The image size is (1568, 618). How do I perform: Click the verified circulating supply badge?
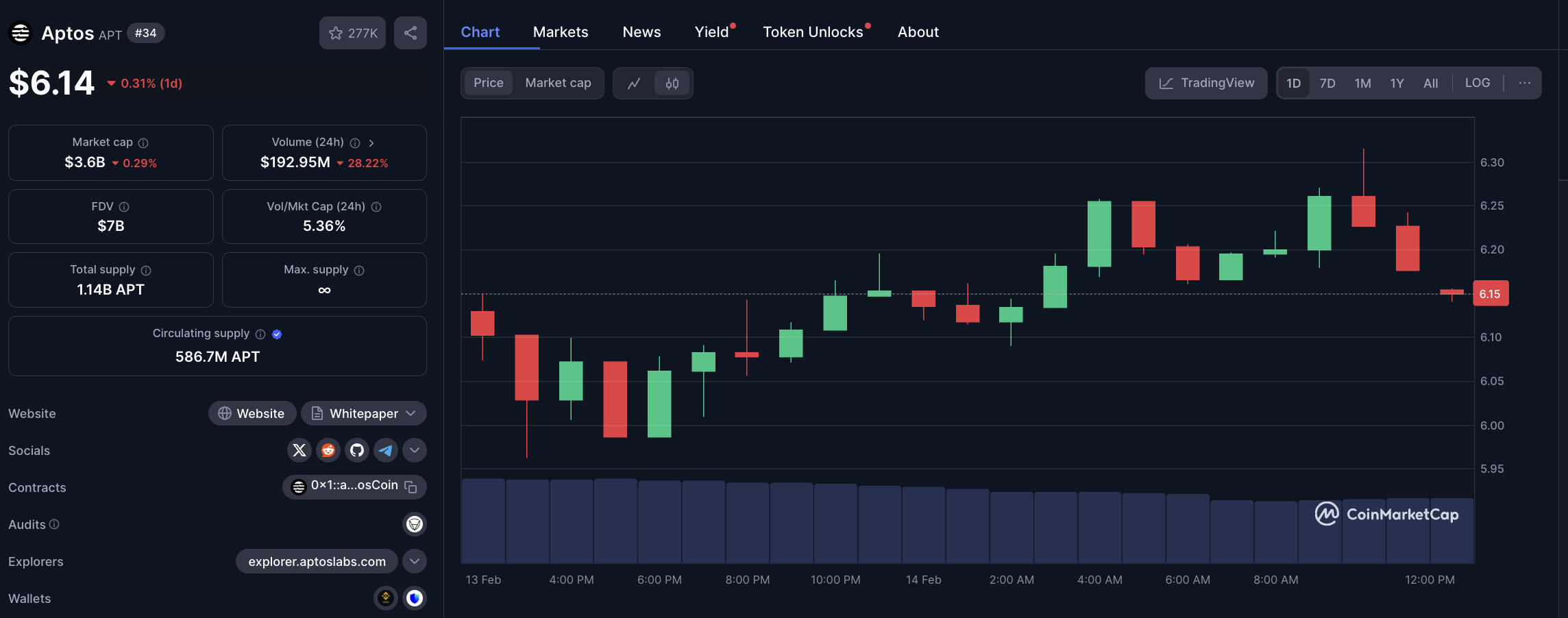[277, 334]
